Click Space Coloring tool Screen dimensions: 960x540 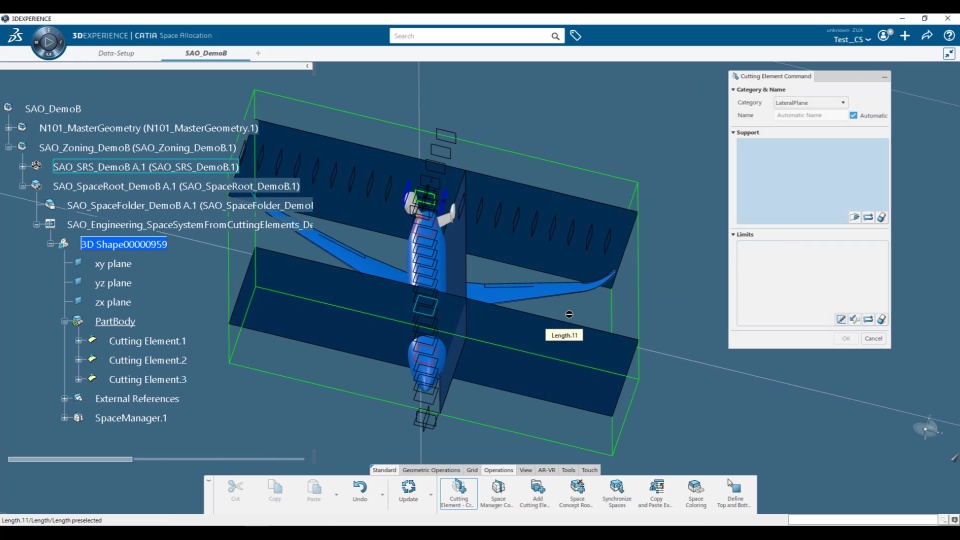pos(696,493)
